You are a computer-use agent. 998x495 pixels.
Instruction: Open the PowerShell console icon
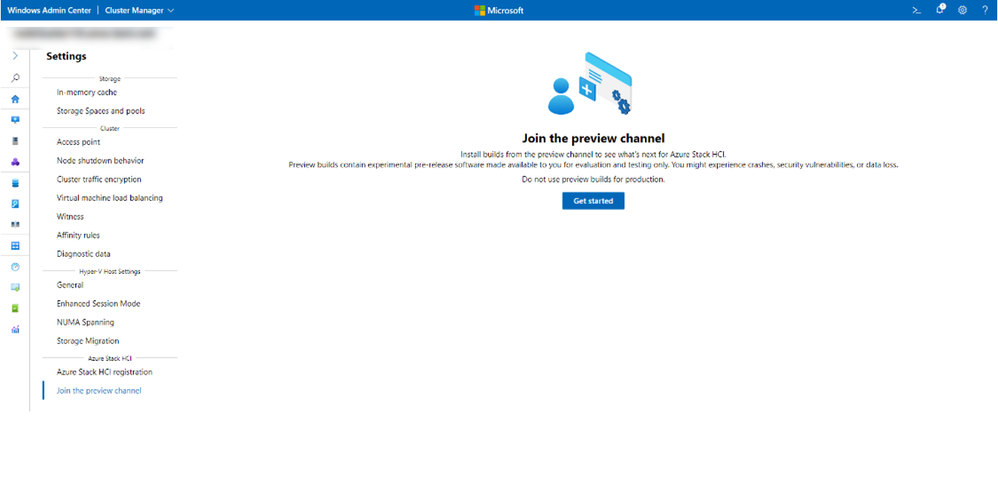917,10
